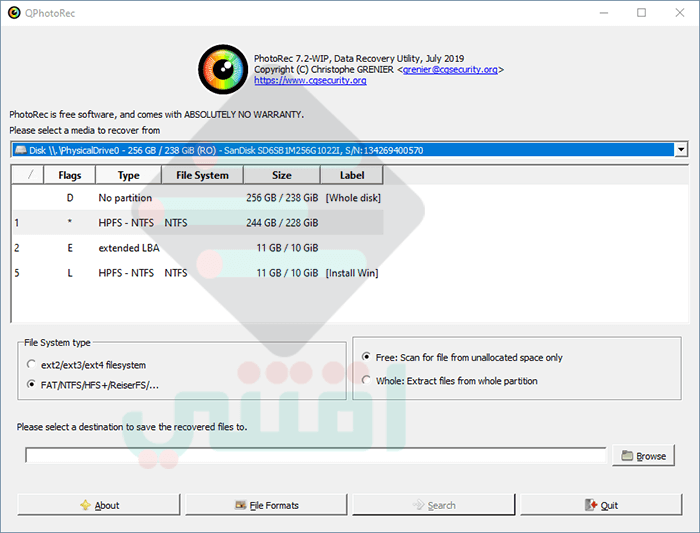This screenshot has height=533, width=700.
Task: Sort by the File System column header
Action: pos(202,175)
